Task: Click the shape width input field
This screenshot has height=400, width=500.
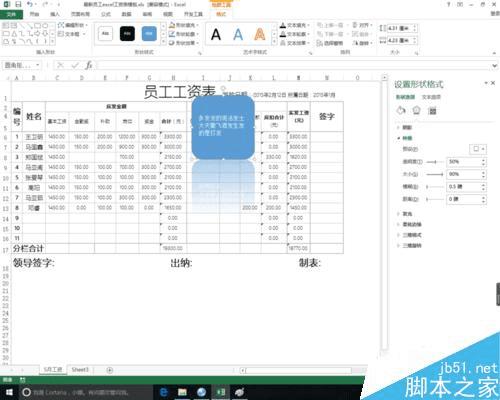Action: point(399,40)
